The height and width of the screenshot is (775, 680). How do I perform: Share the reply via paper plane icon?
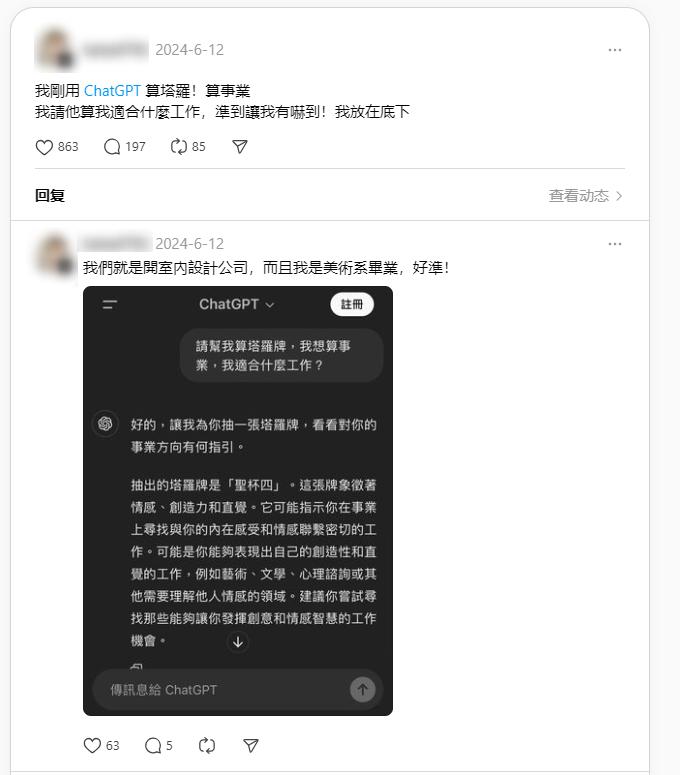pyautogui.click(x=251, y=745)
